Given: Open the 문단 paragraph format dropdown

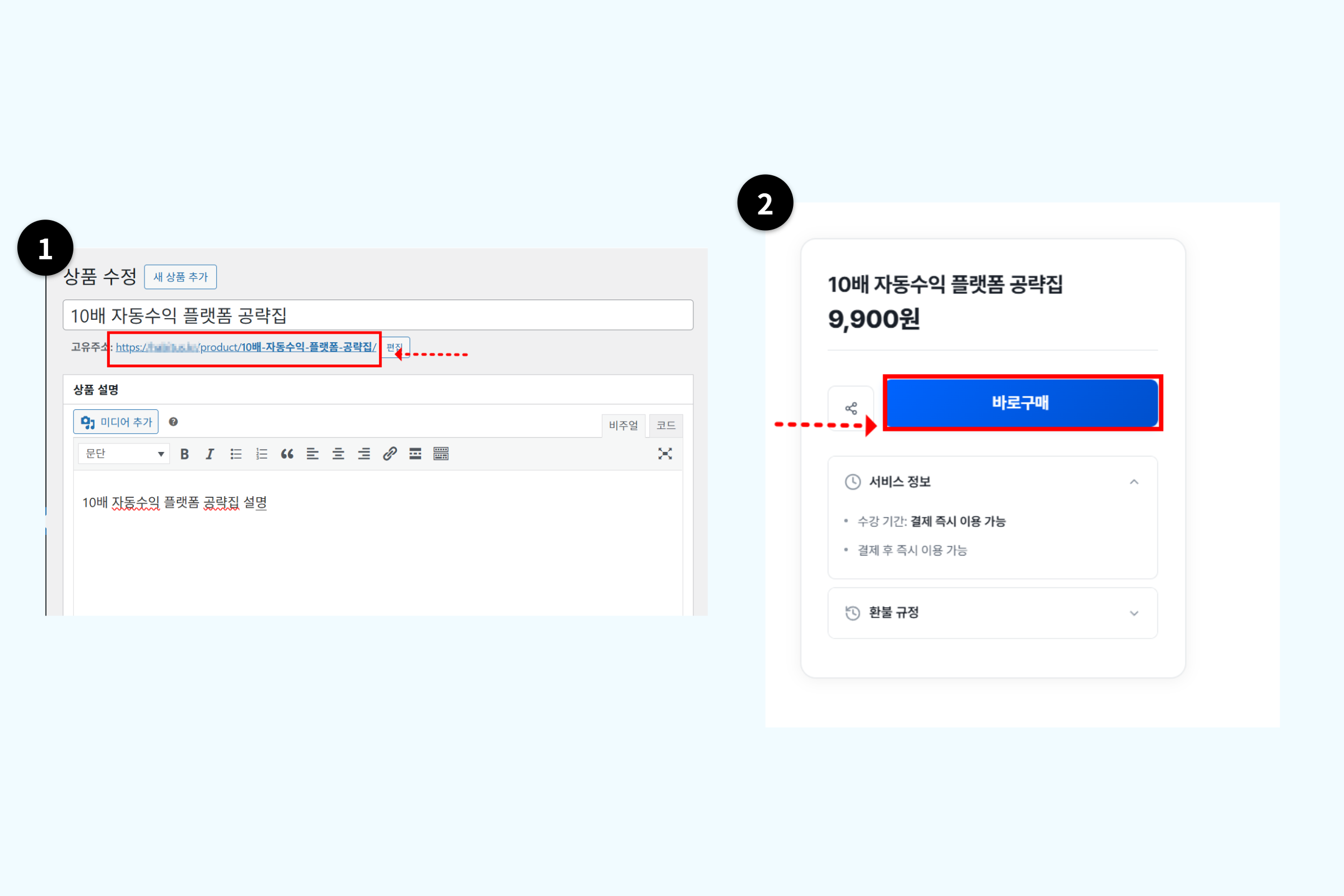Looking at the screenshot, I should [123, 454].
